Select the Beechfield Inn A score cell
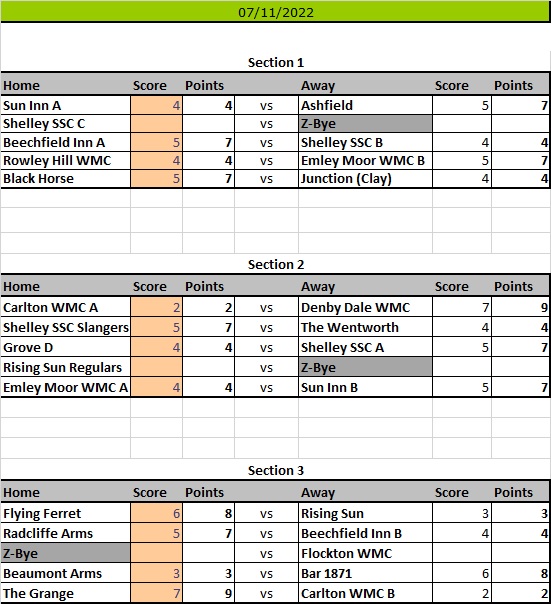 (x=156, y=142)
